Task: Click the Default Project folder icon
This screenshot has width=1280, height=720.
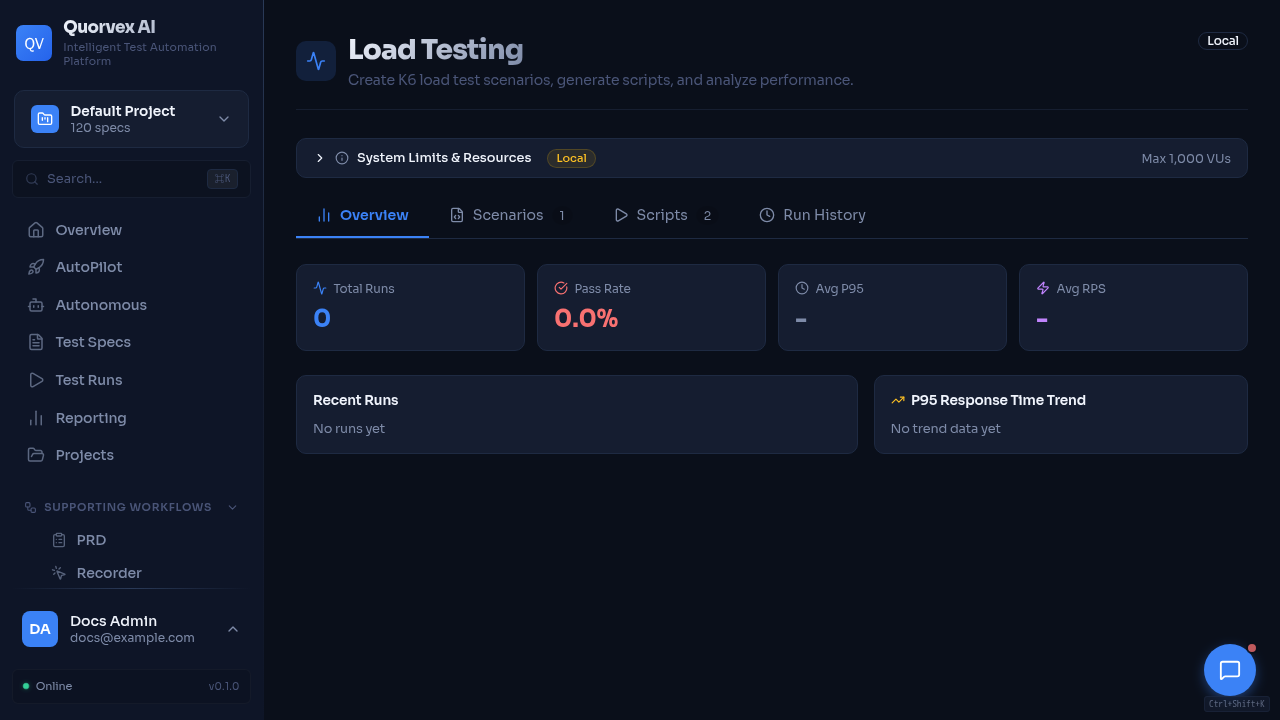Action: 45,119
